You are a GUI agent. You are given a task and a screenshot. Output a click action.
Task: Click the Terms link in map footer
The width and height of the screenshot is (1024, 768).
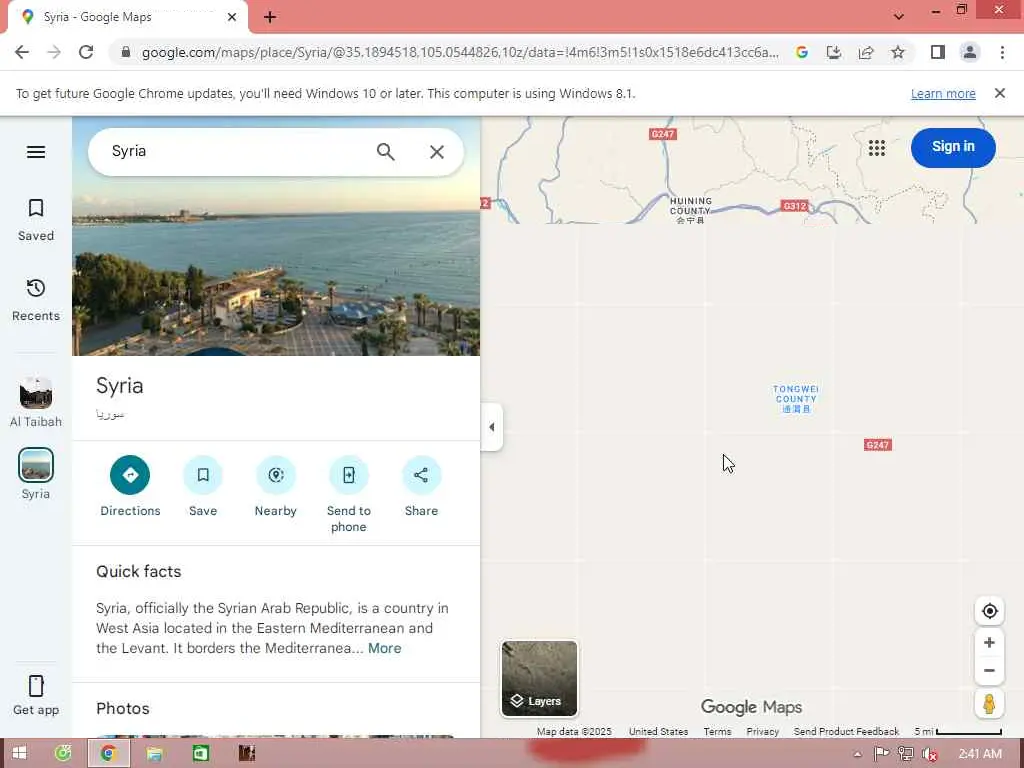point(717,732)
